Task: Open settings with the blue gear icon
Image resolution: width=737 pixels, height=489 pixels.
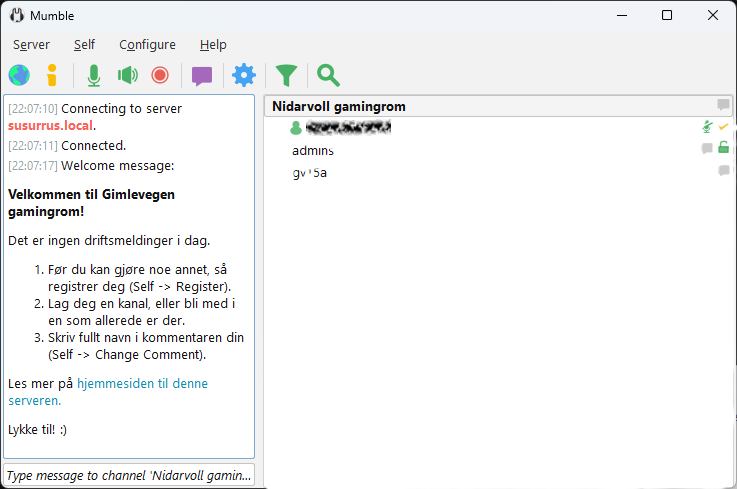Action: click(244, 75)
